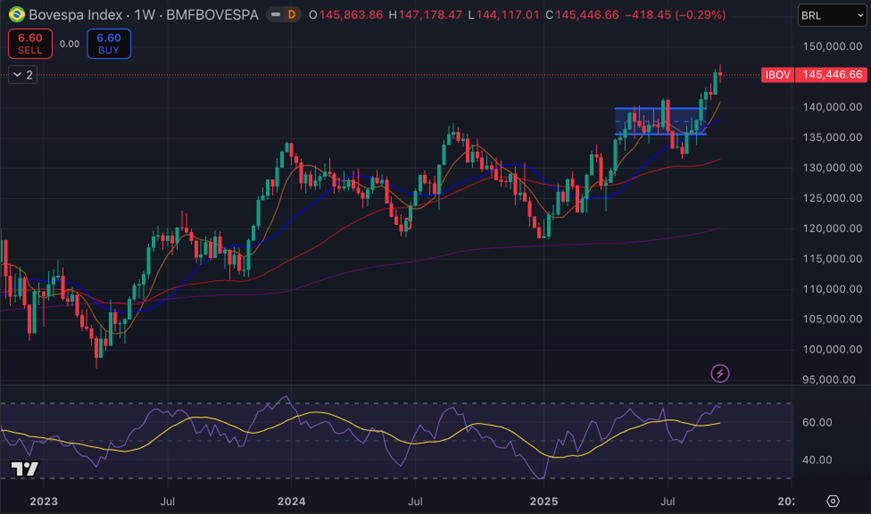Click the purple lightning bolt event icon
871x514 pixels.
[720, 373]
